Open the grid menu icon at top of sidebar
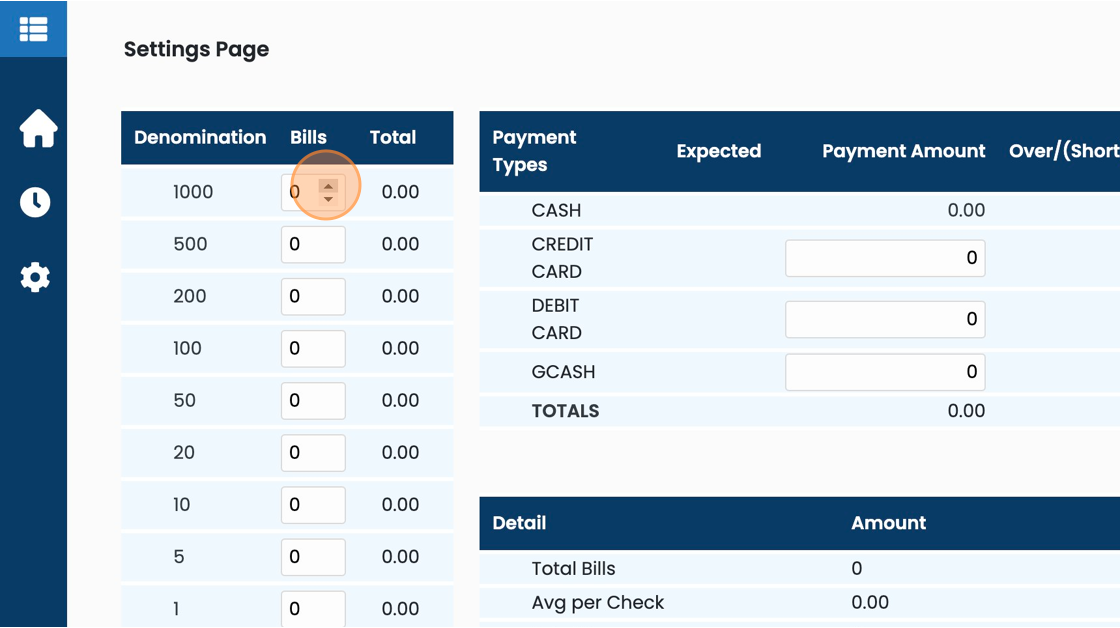 tap(34, 29)
